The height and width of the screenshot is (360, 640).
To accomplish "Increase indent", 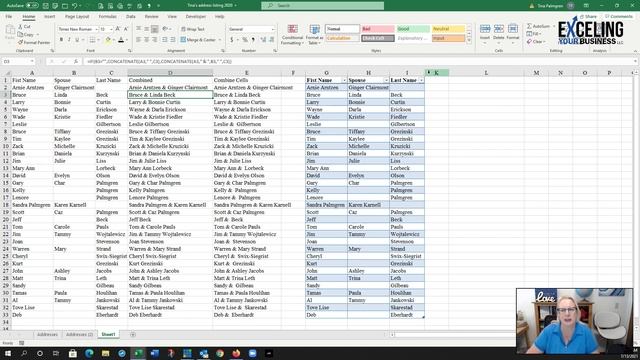I will click(x=173, y=40).
